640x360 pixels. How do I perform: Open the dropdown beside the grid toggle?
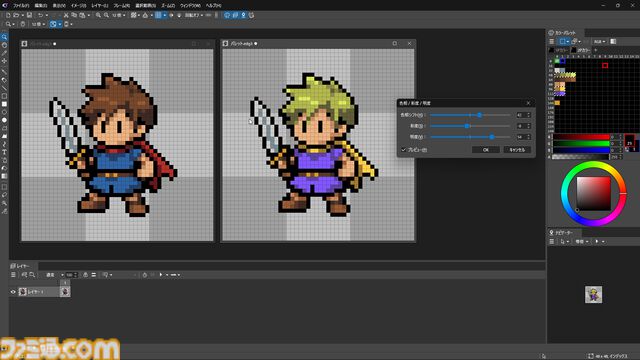point(164,15)
